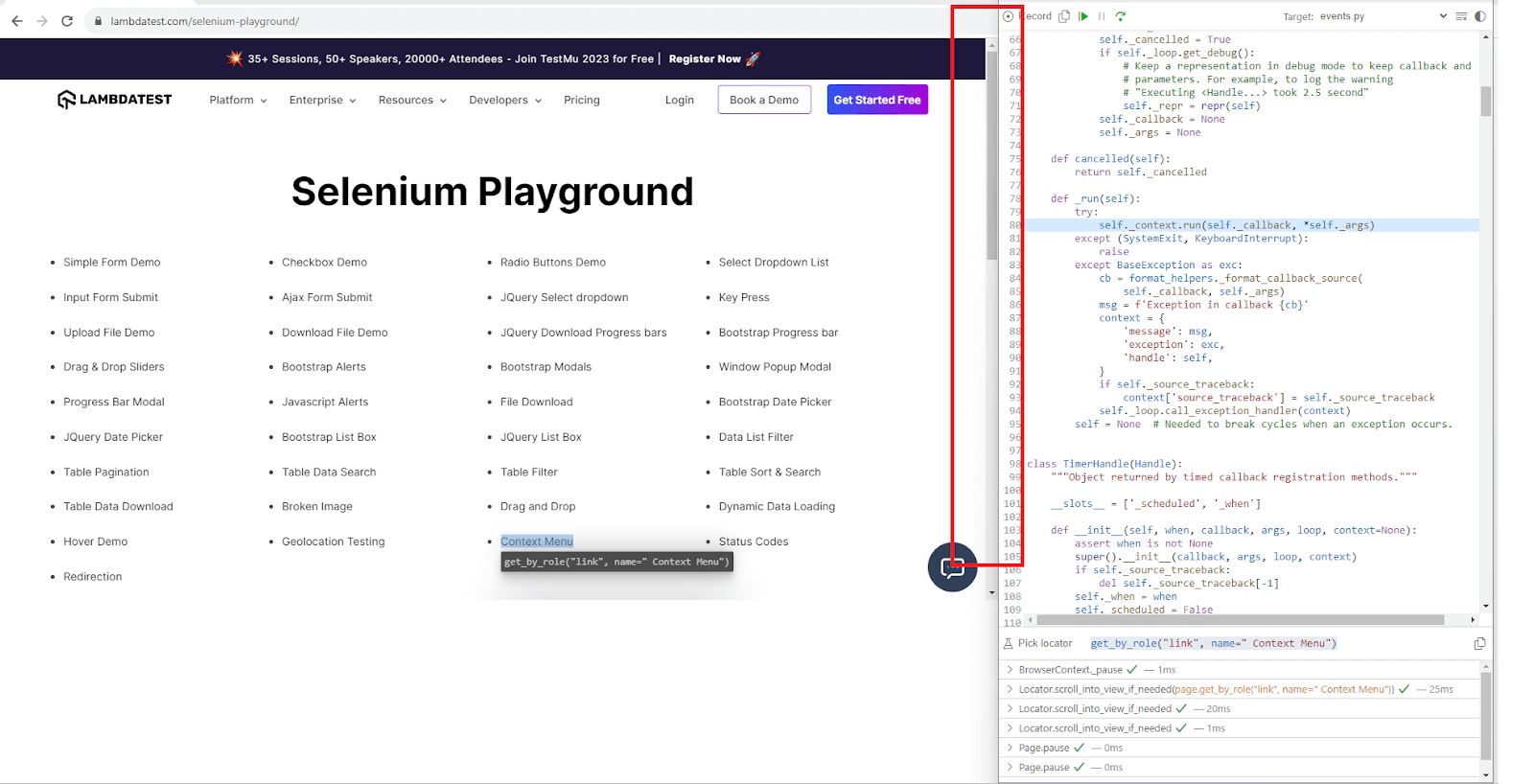Open the Target events.py dropdown
Image resolution: width=1534 pixels, height=784 pixels.
(1383, 16)
